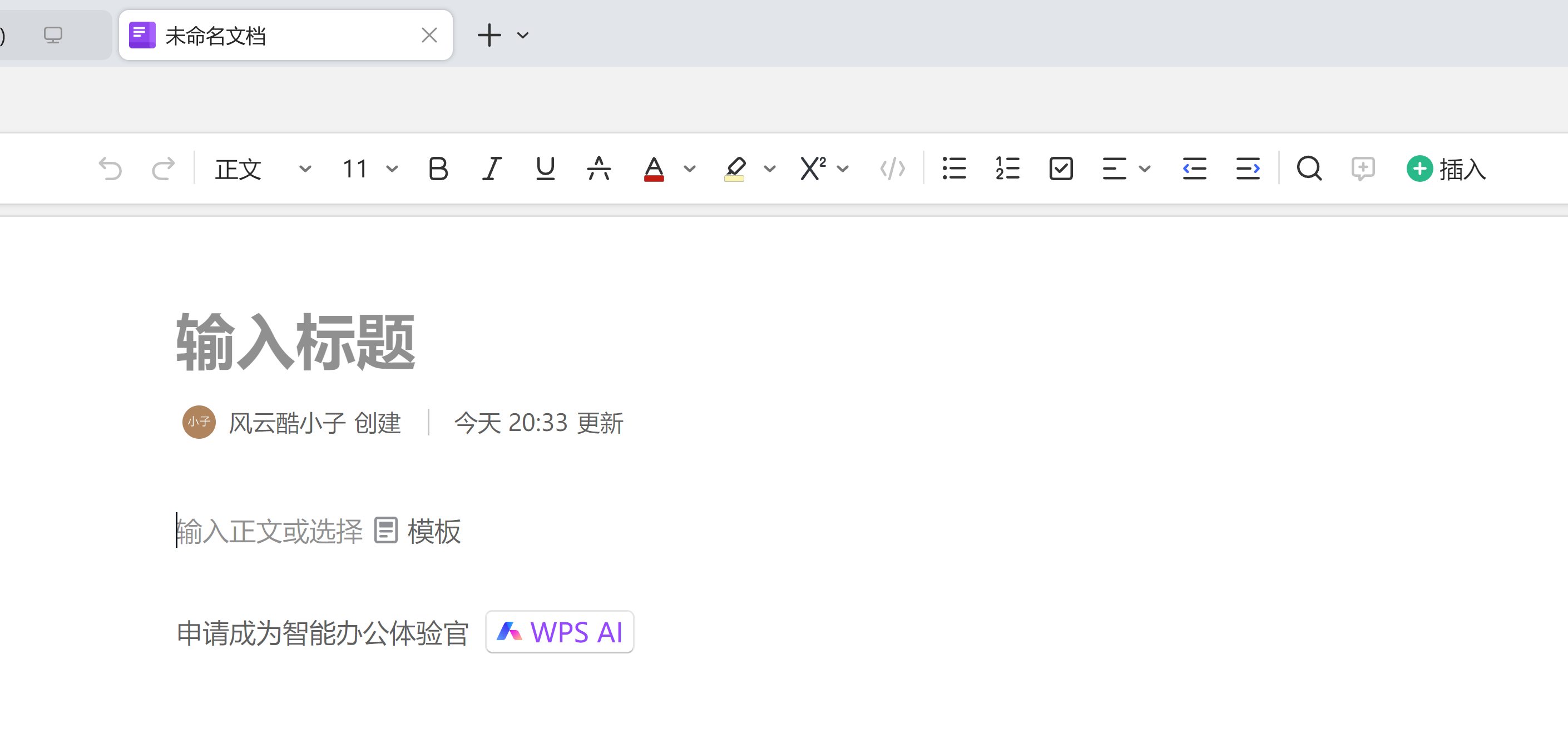Open the 正文 paragraph style dropdown

click(263, 169)
